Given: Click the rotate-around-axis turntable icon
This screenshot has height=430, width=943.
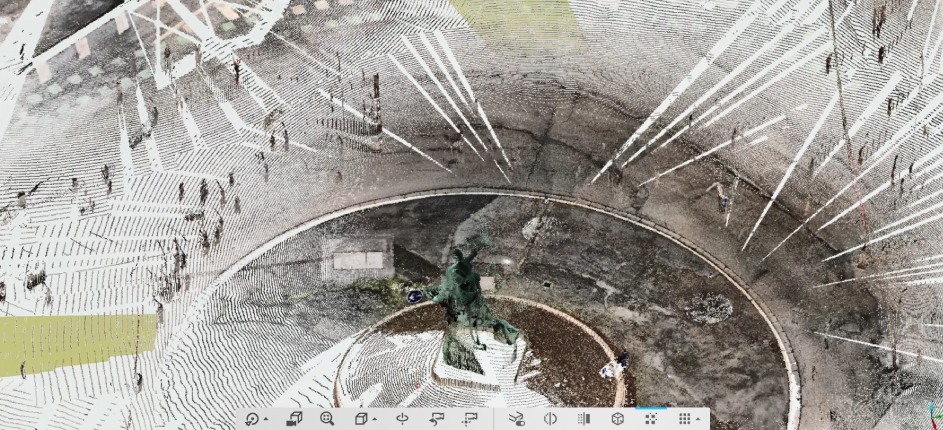Looking at the screenshot, I should [x=402, y=419].
